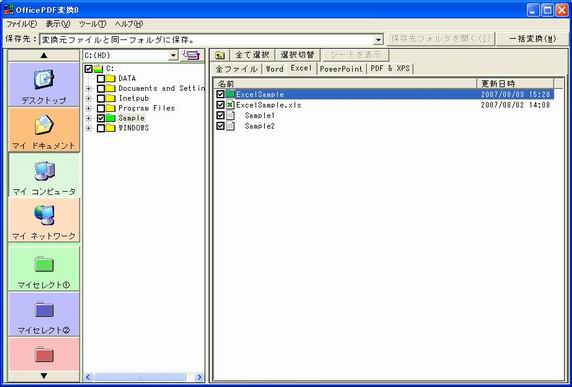Click the sheet icon of Sample2
This screenshot has height=387, width=572.
(230, 126)
